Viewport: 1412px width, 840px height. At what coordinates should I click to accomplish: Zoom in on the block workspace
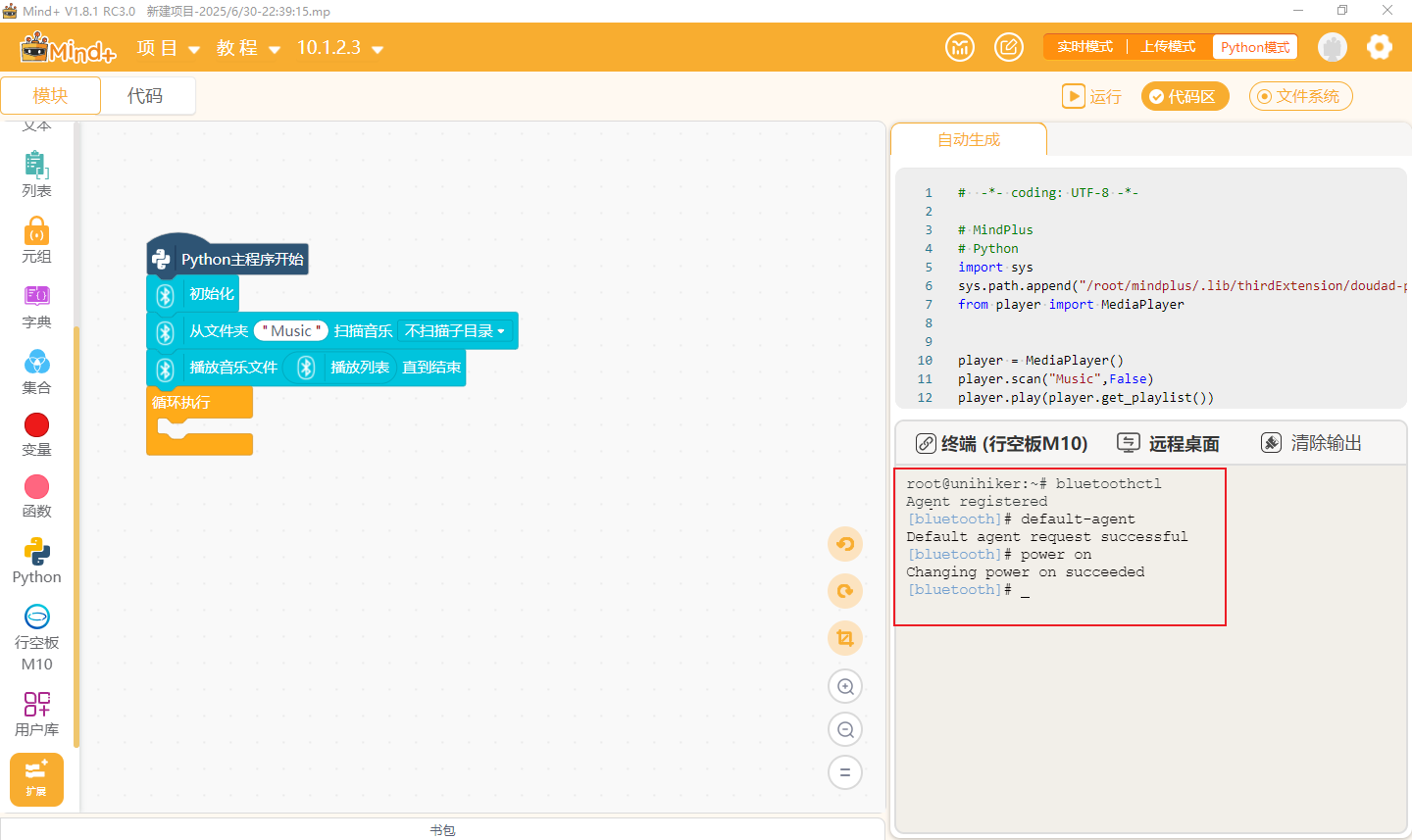pos(845,686)
